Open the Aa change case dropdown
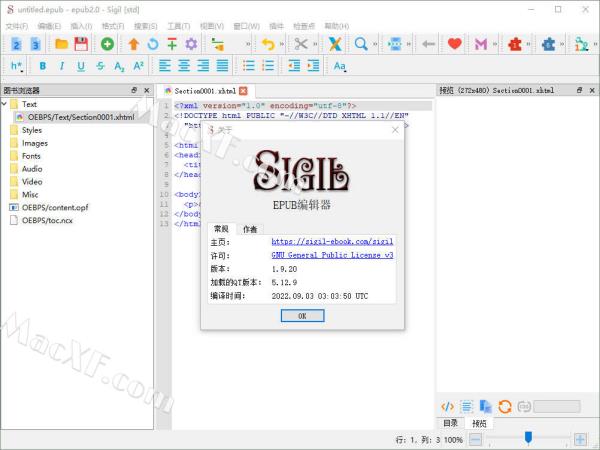This screenshot has height=450, width=600. tap(340, 66)
